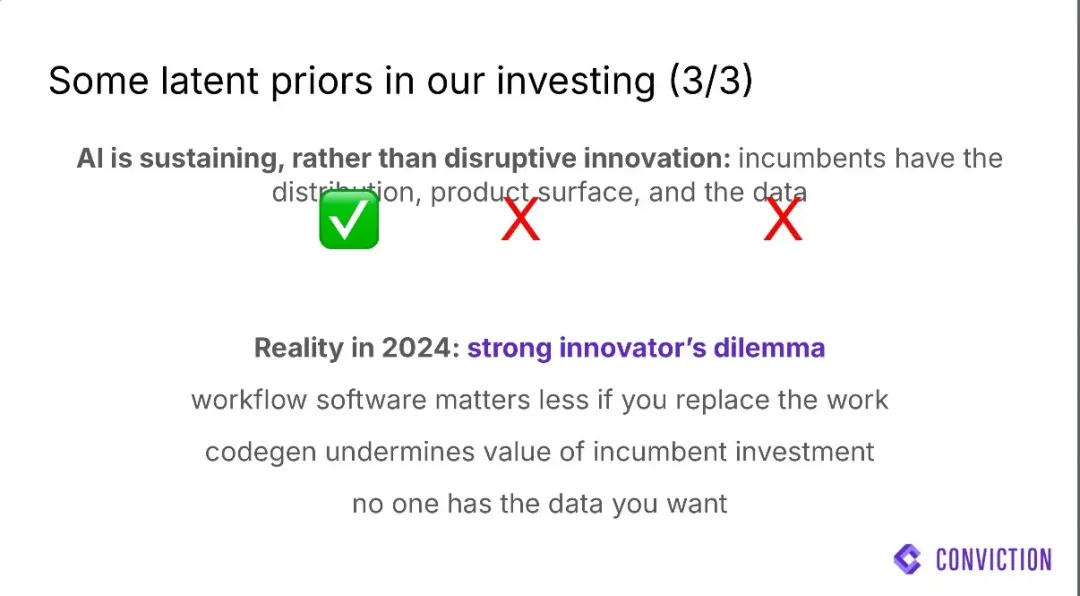1080x596 pixels.
Task: Click the purple strong innovator's dilemma text
Action: coord(646,347)
